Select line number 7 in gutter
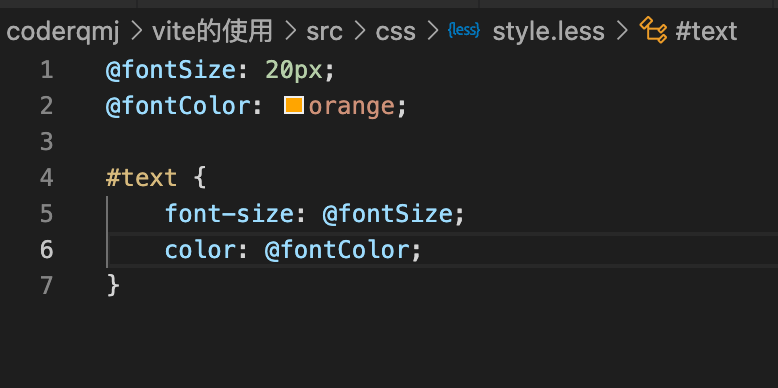This screenshot has width=778, height=388. pyautogui.click(x=47, y=285)
